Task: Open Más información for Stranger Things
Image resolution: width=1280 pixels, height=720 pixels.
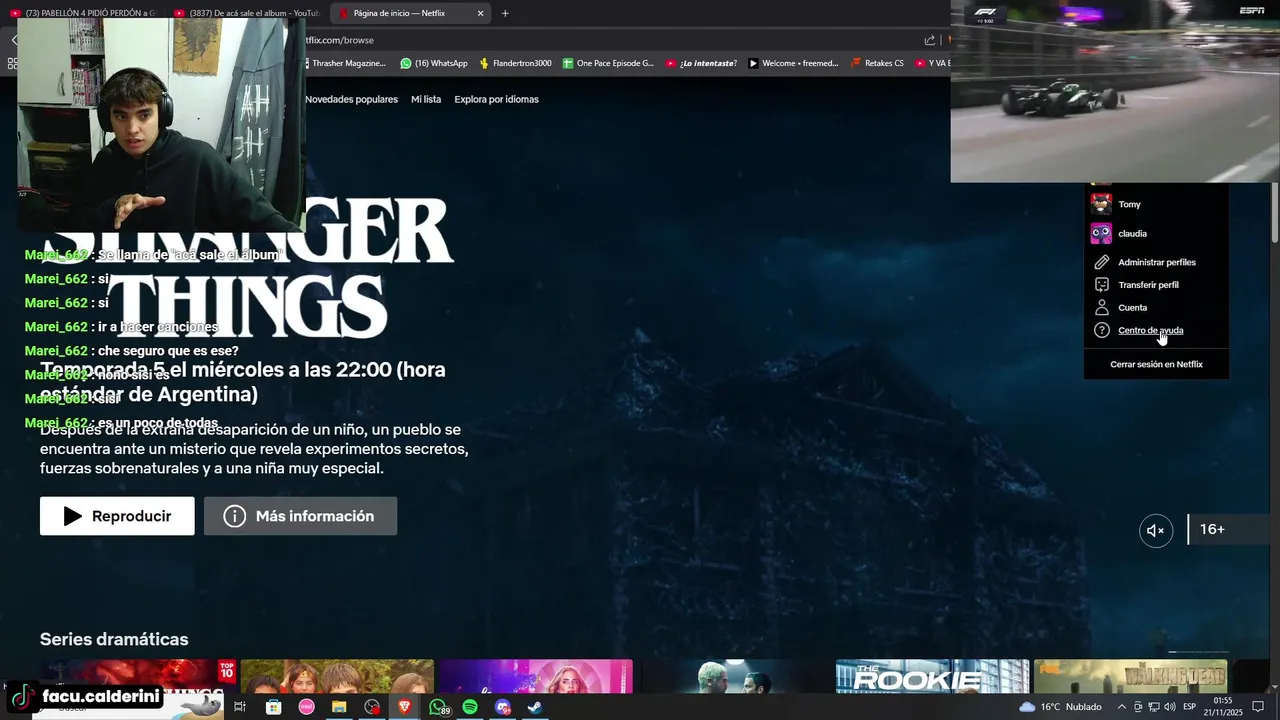Action: point(300,516)
